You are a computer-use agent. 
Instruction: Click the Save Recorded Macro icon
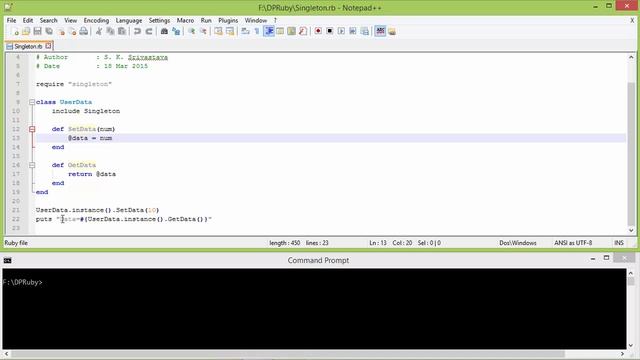364,31
